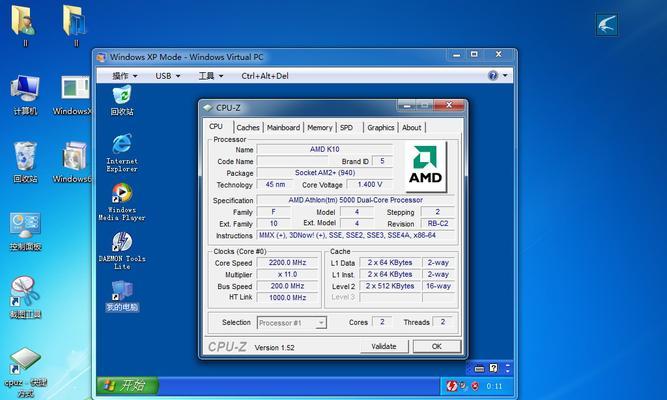The width and height of the screenshot is (667, 400).
Task: Open the 我的电脑 icon in XP Mode
Action: pyautogui.click(x=122, y=296)
